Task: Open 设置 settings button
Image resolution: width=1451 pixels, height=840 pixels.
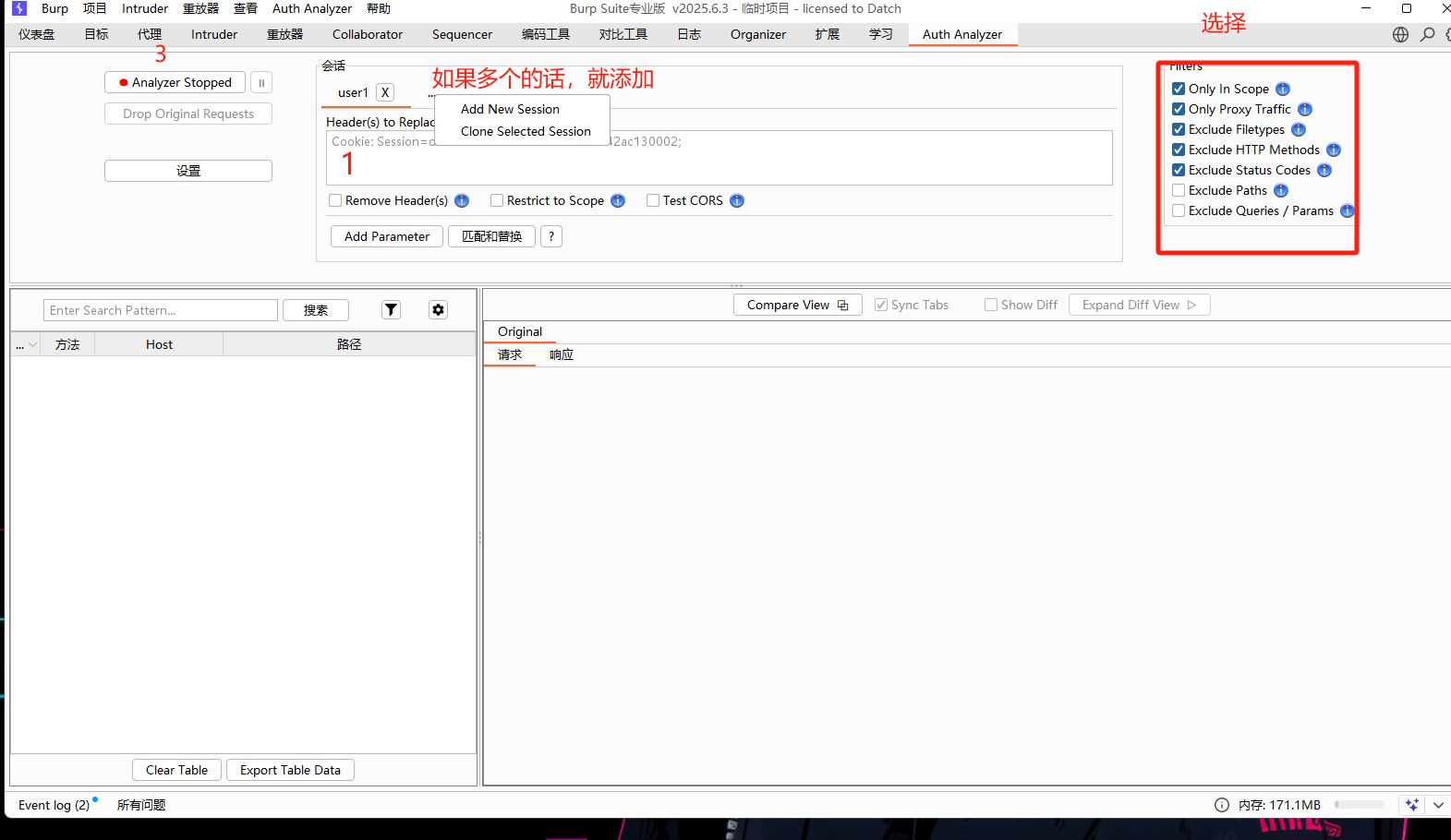Action: [188, 171]
